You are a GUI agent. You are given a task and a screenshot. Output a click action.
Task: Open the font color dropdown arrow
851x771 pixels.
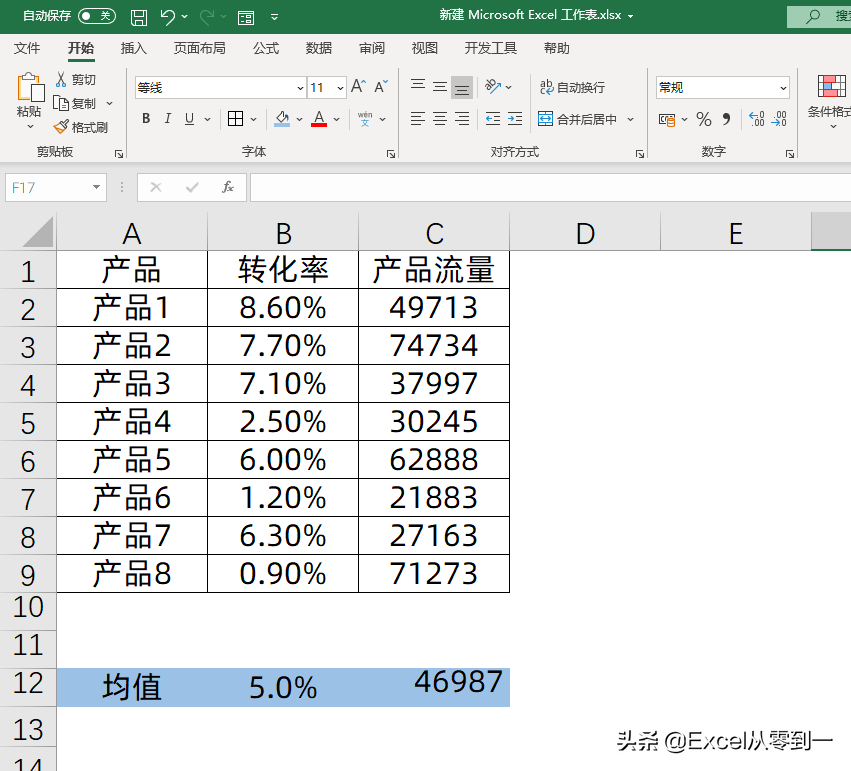(x=336, y=119)
